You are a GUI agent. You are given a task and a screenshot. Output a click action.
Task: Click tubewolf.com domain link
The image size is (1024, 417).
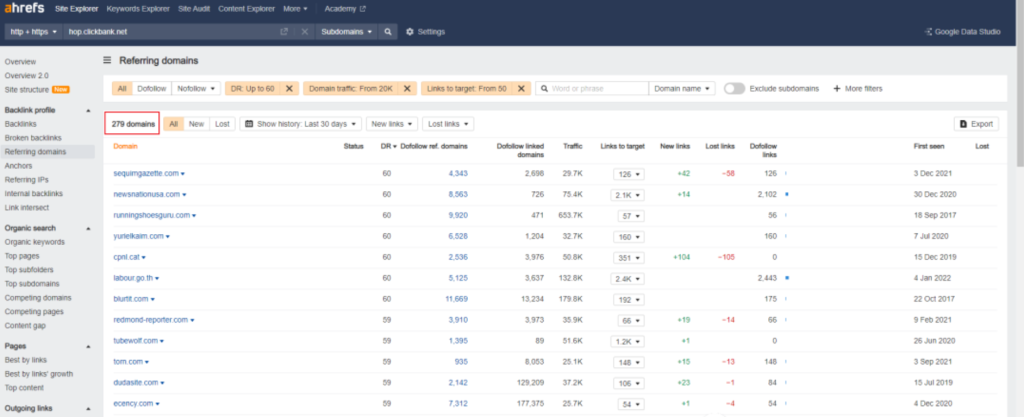(x=135, y=341)
